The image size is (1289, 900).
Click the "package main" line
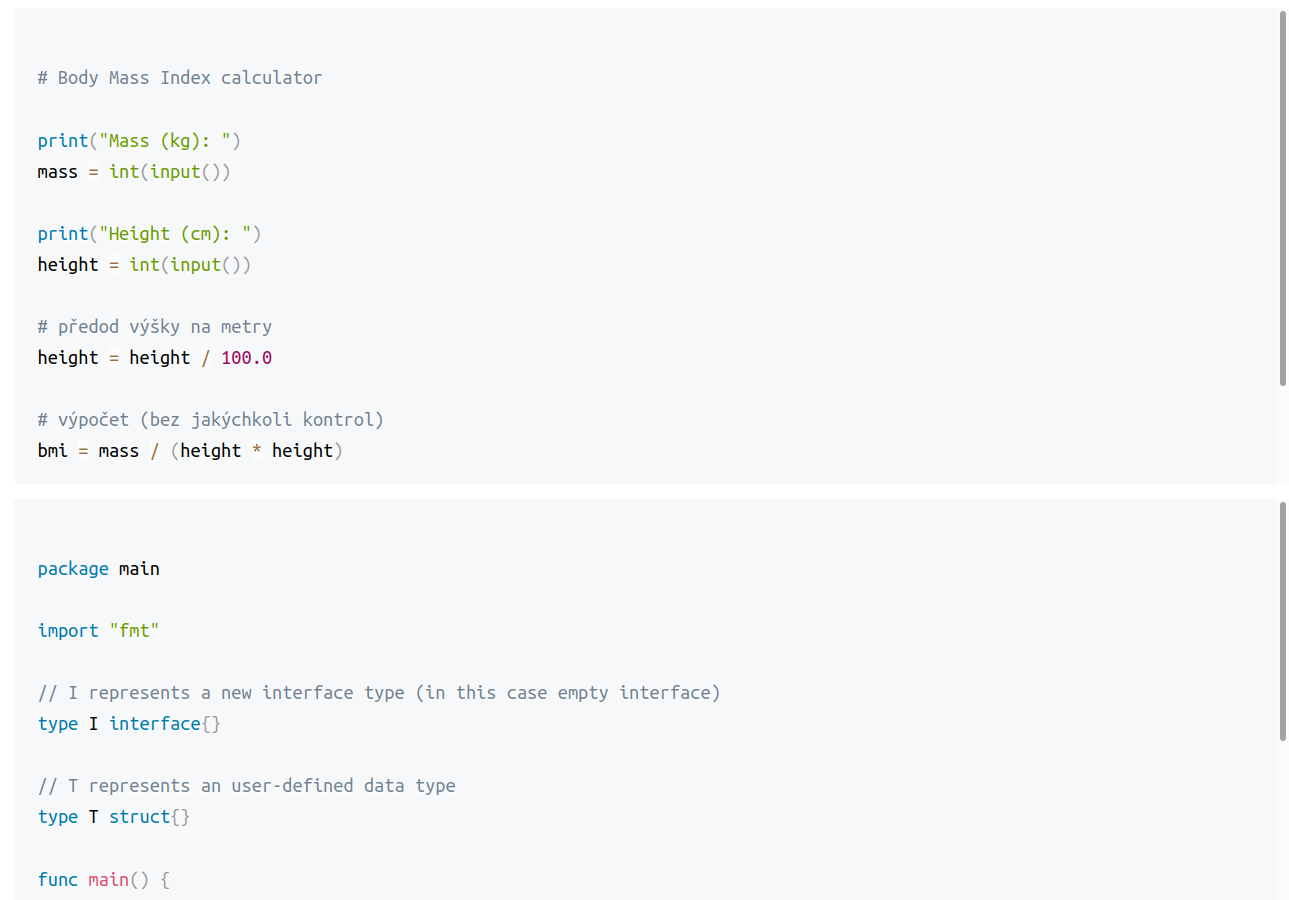coord(98,569)
